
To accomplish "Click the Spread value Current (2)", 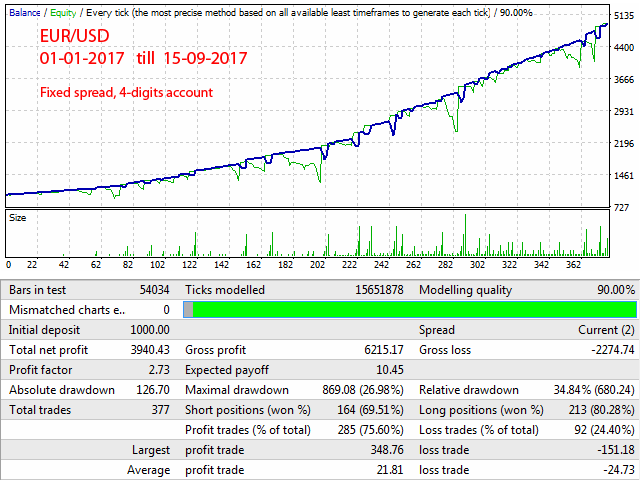I will (606, 330).
